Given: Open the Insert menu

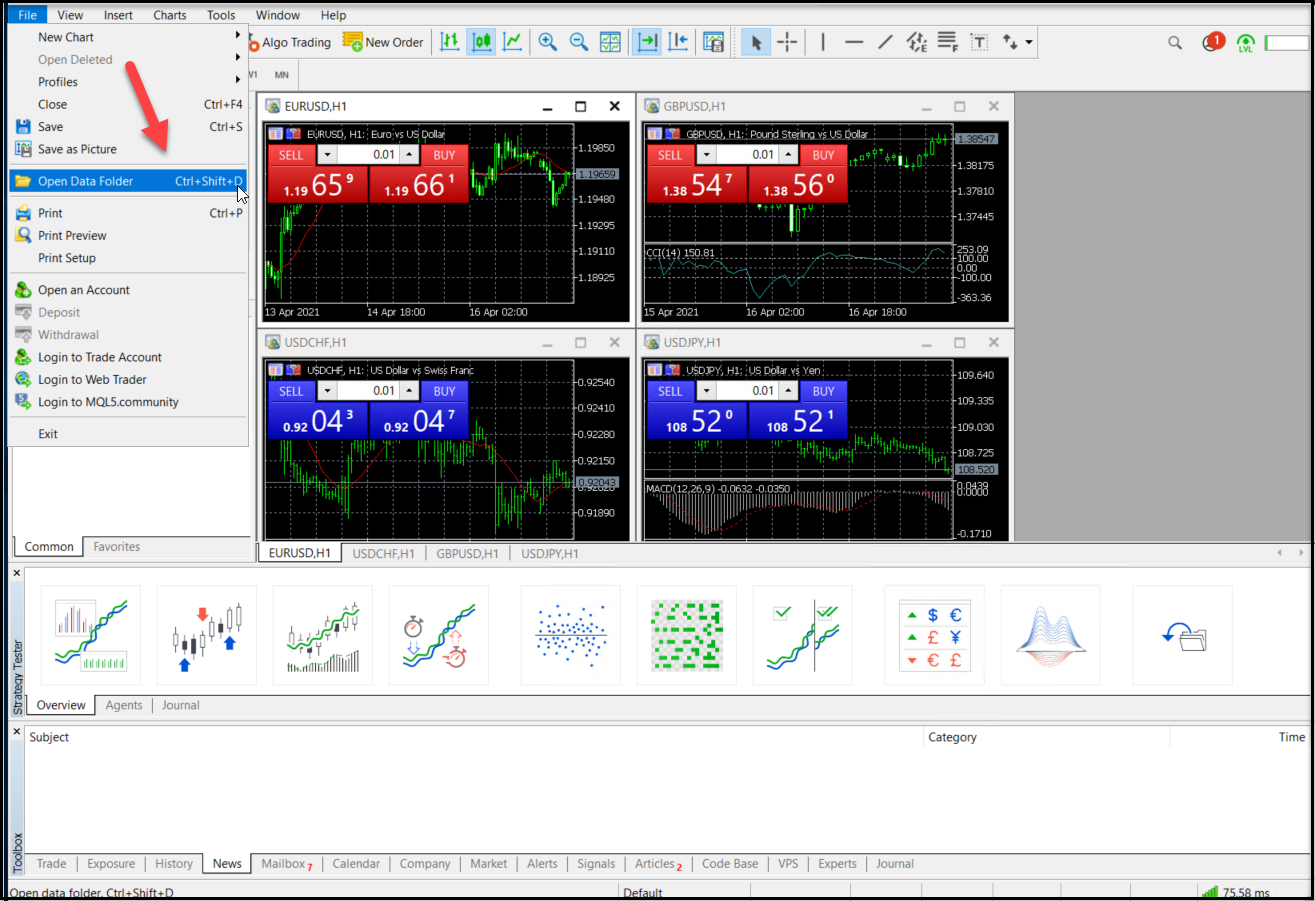Looking at the screenshot, I should [x=118, y=15].
